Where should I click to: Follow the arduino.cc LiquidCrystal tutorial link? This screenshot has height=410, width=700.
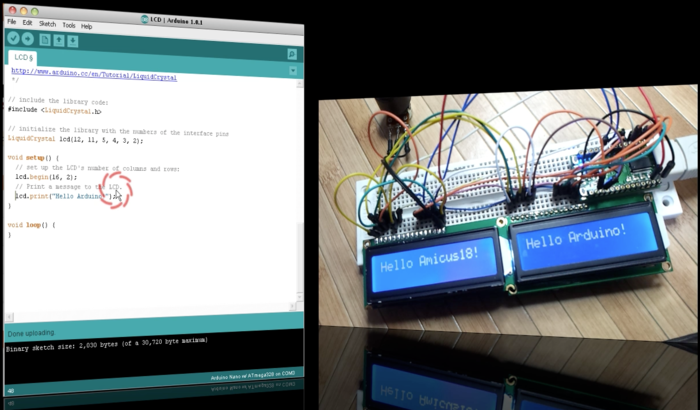point(94,74)
